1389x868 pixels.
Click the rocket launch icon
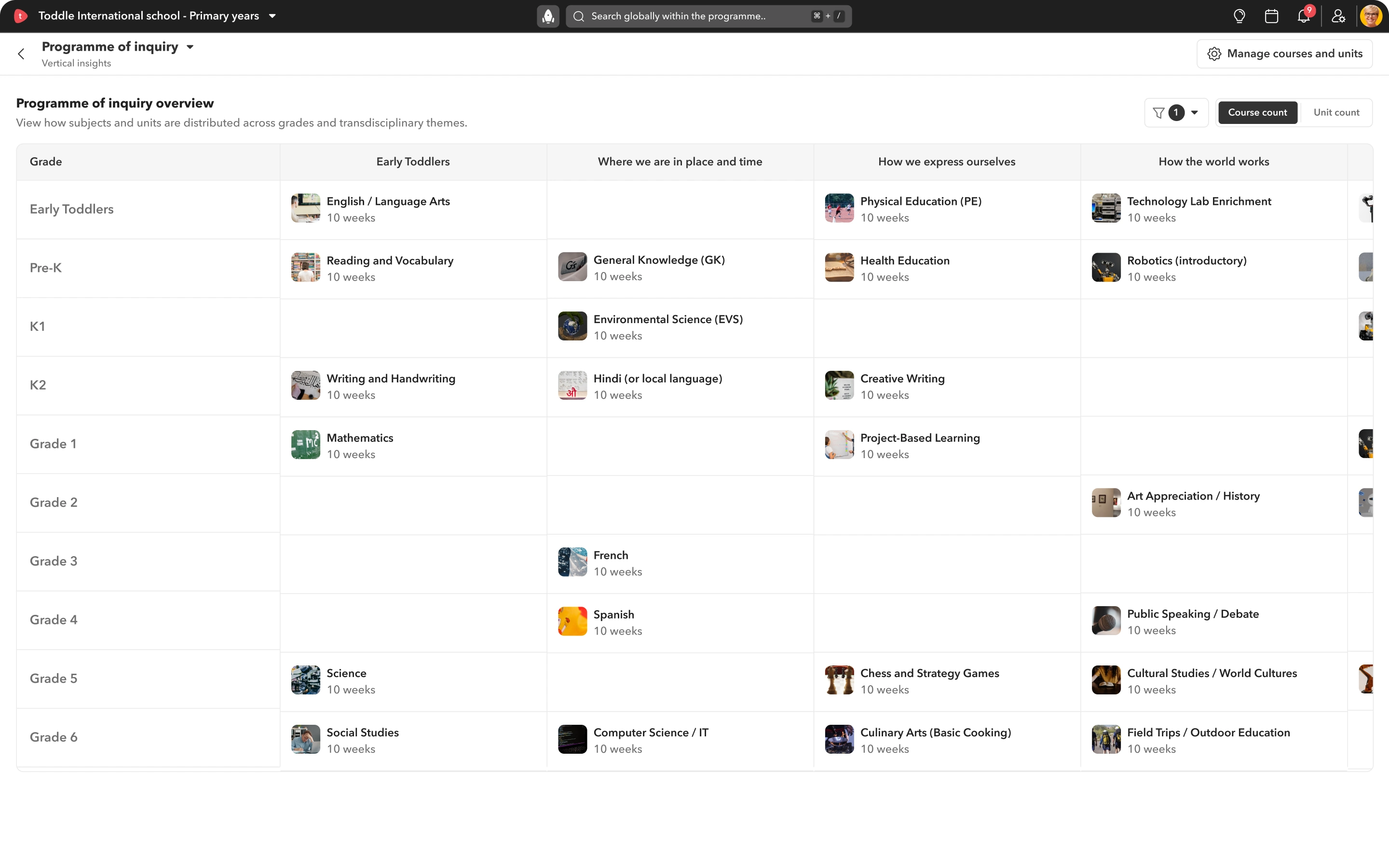pyautogui.click(x=547, y=16)
